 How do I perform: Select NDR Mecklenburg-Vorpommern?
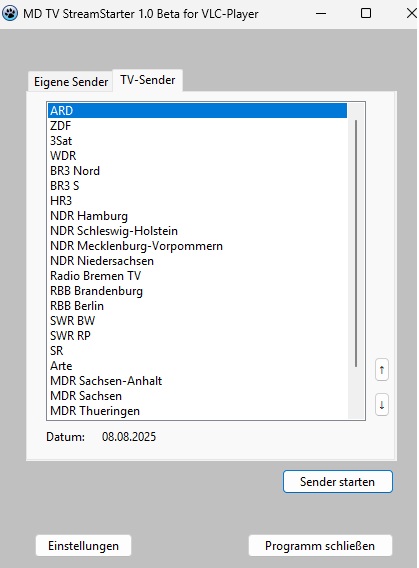(197, 246)
